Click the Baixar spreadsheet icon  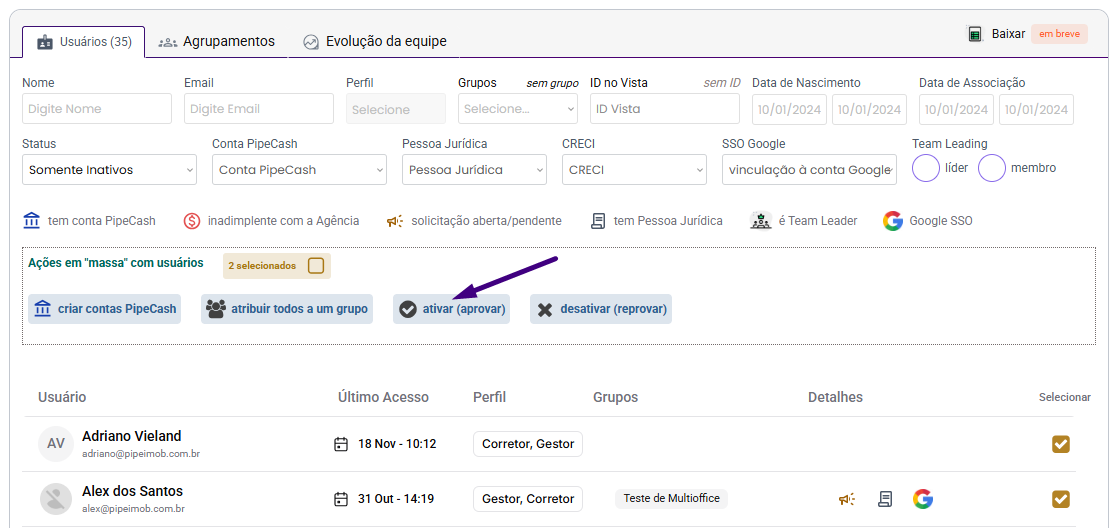tap(974, 33)
